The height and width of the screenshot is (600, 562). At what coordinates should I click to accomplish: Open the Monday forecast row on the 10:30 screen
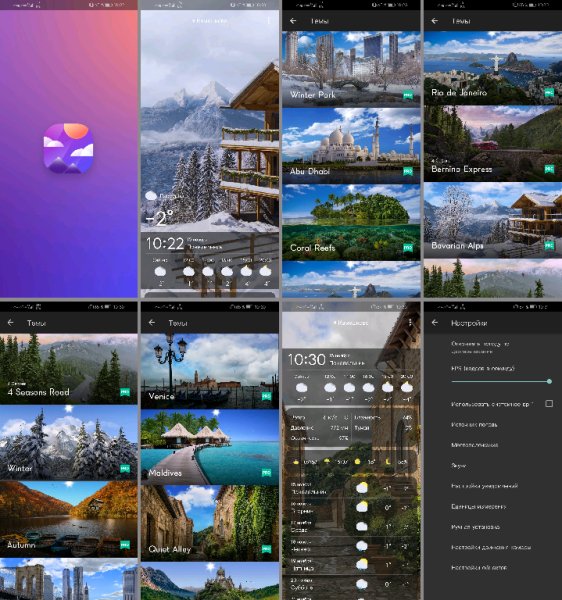pos(351,488)
